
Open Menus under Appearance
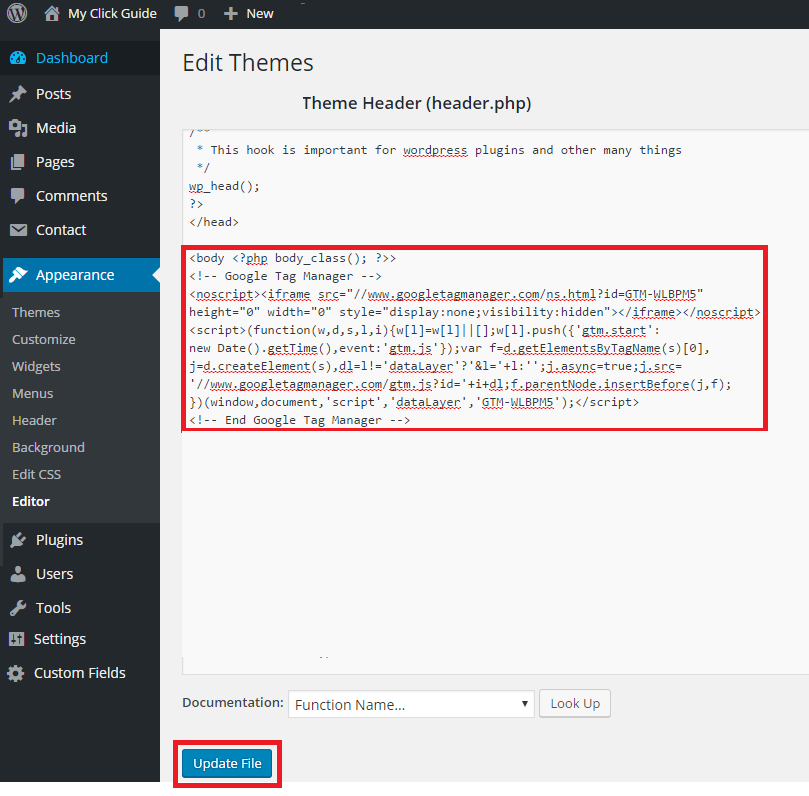click(x=33, y=394)
